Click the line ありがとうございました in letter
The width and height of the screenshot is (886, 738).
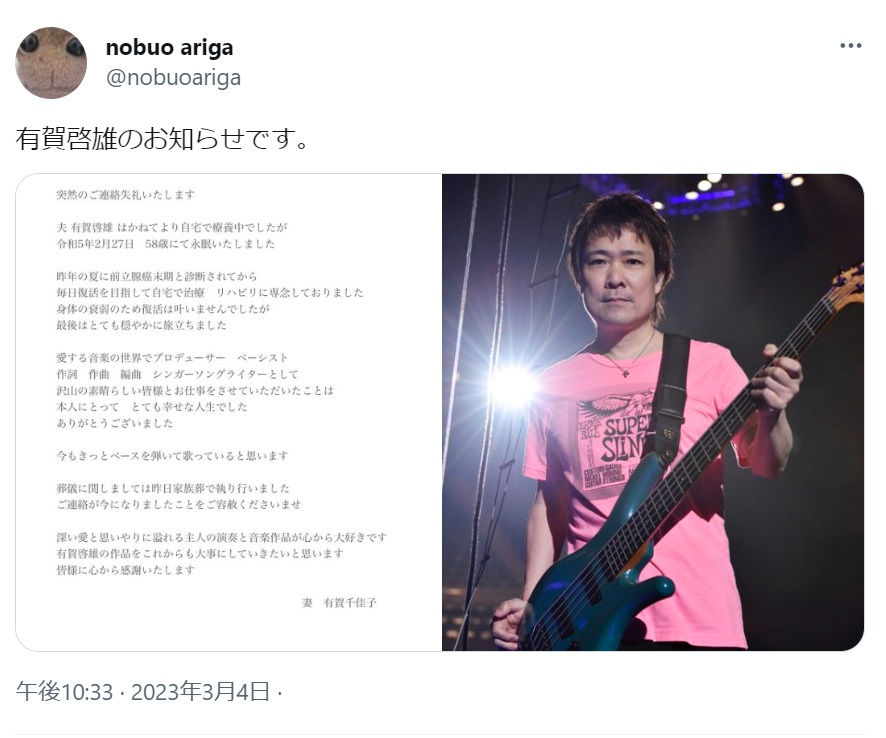coord(115,423)
